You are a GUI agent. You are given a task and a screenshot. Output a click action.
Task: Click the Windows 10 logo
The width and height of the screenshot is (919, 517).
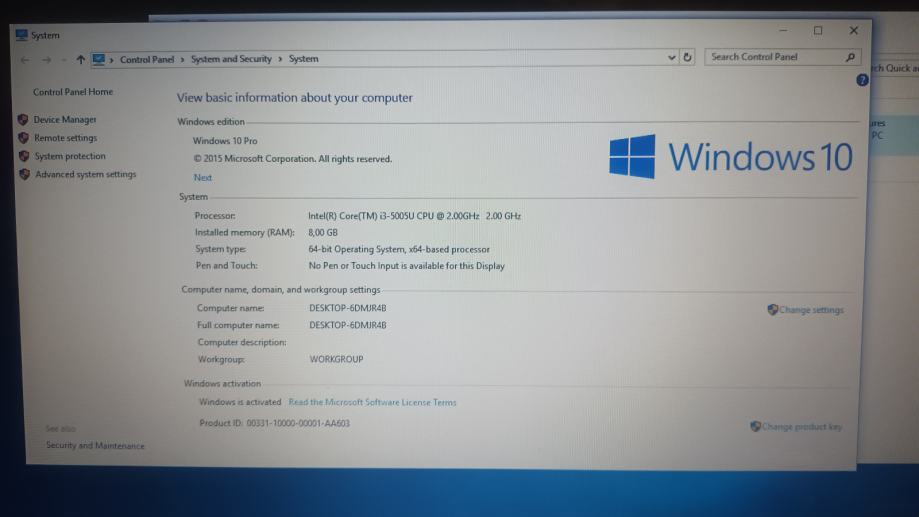click(x=730, y=157)
